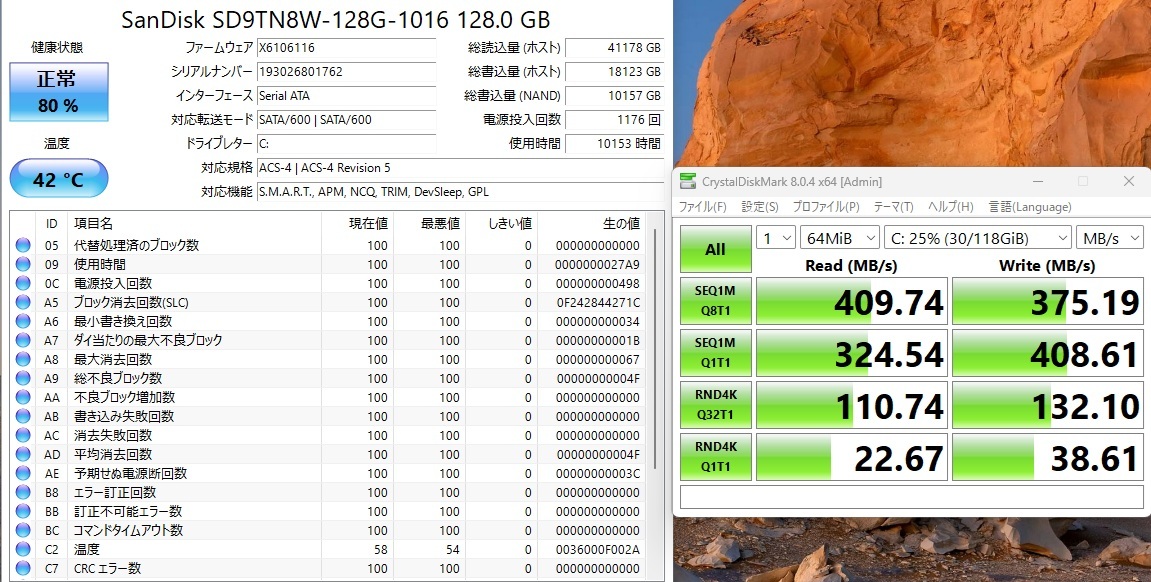Viewport: 1151px width, 582px height.
Task: Run the RND4K Q32T1 test
Action: 716,405
